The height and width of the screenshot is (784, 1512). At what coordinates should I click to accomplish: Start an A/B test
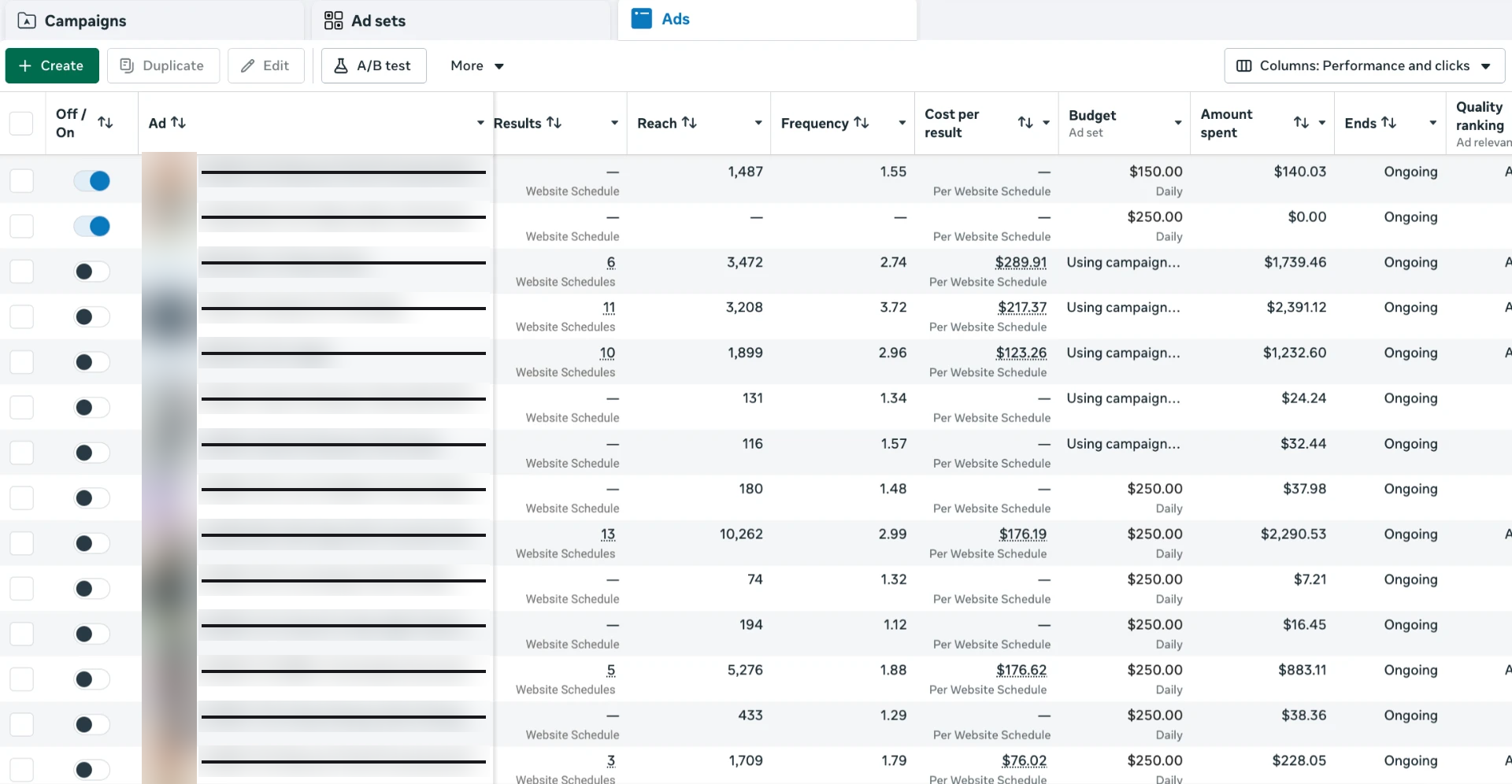[x=374, y=65]
